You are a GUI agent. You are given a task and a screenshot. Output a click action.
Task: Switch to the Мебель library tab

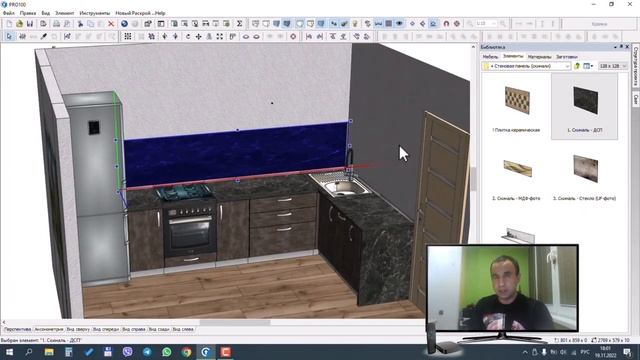click(490, 57)
